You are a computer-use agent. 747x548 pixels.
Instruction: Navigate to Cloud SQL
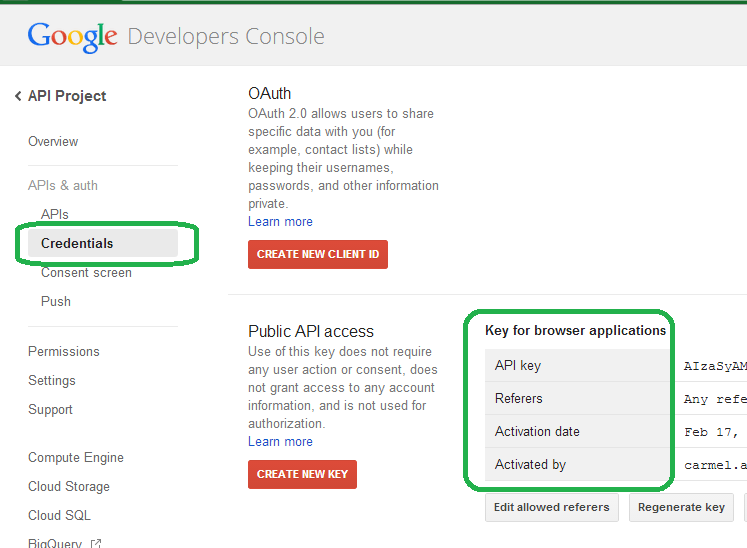59,516
